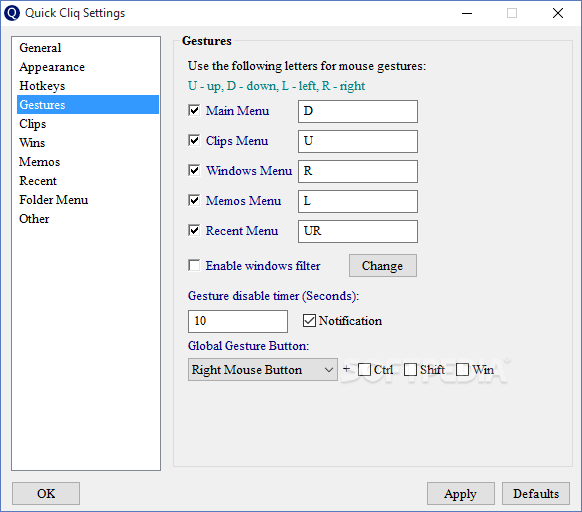Restore settings with the Defaults button
The width and height of the screenshot is (582, 512).
click(536, 493)
